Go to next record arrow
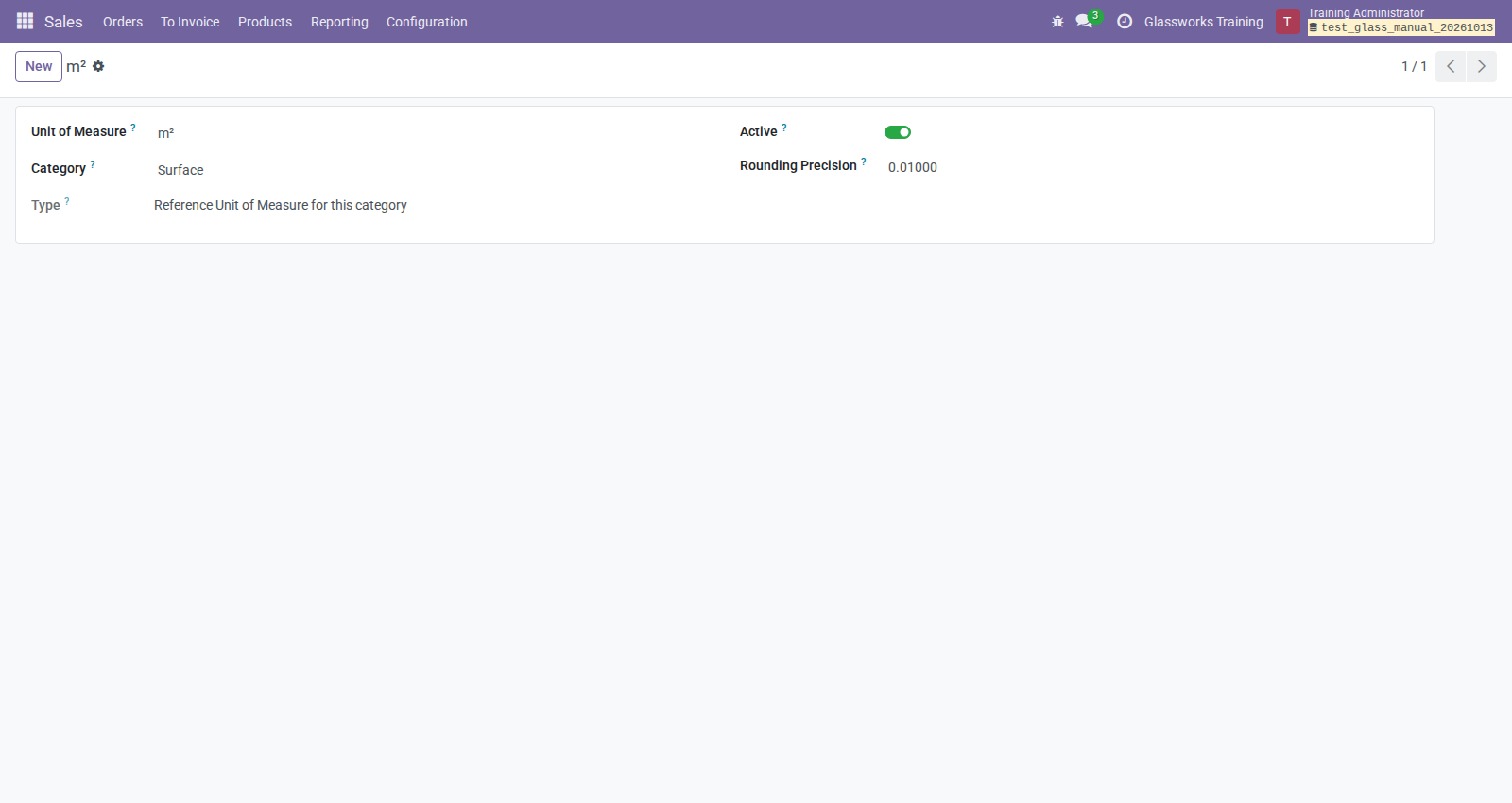 click(1482, 66)
